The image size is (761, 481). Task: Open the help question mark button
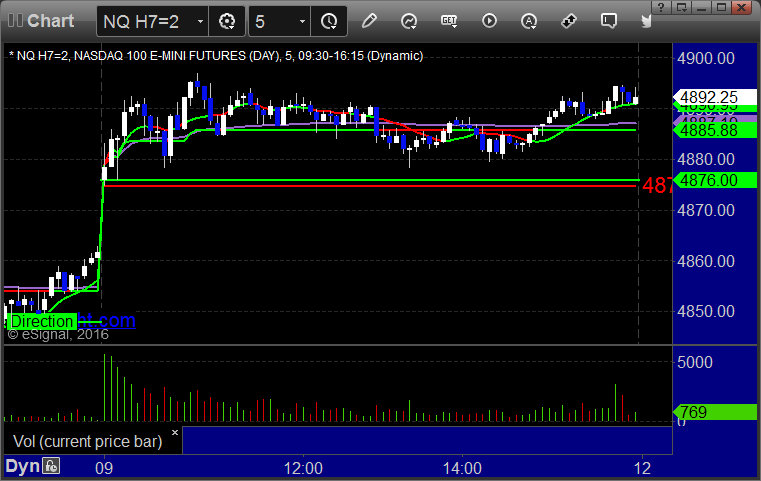[x=661, y=7]
